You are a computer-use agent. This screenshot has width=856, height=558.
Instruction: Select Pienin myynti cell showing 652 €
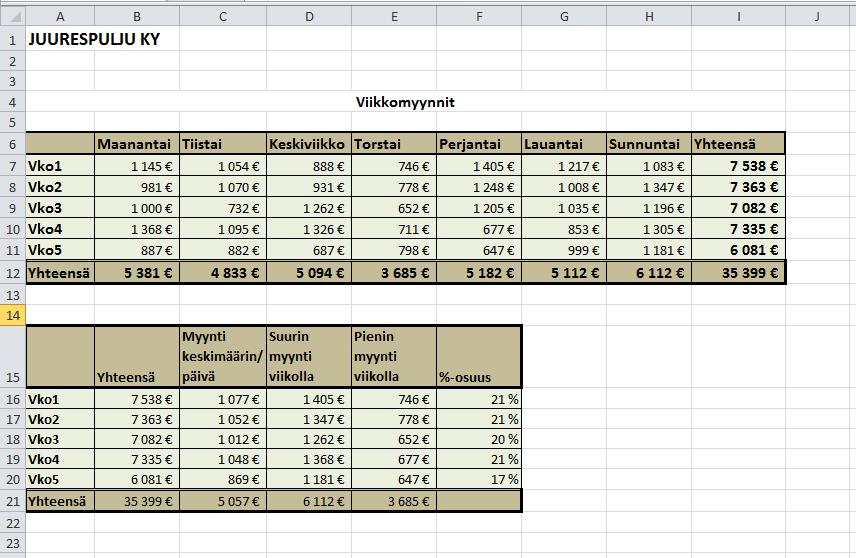coord(394,439)
